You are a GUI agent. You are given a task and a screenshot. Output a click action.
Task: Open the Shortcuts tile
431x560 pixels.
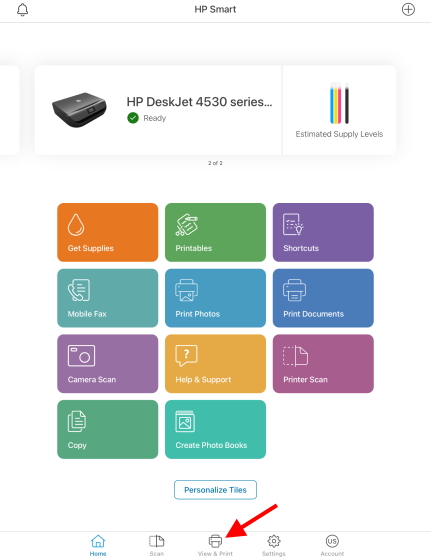click(x=323, y=232)
